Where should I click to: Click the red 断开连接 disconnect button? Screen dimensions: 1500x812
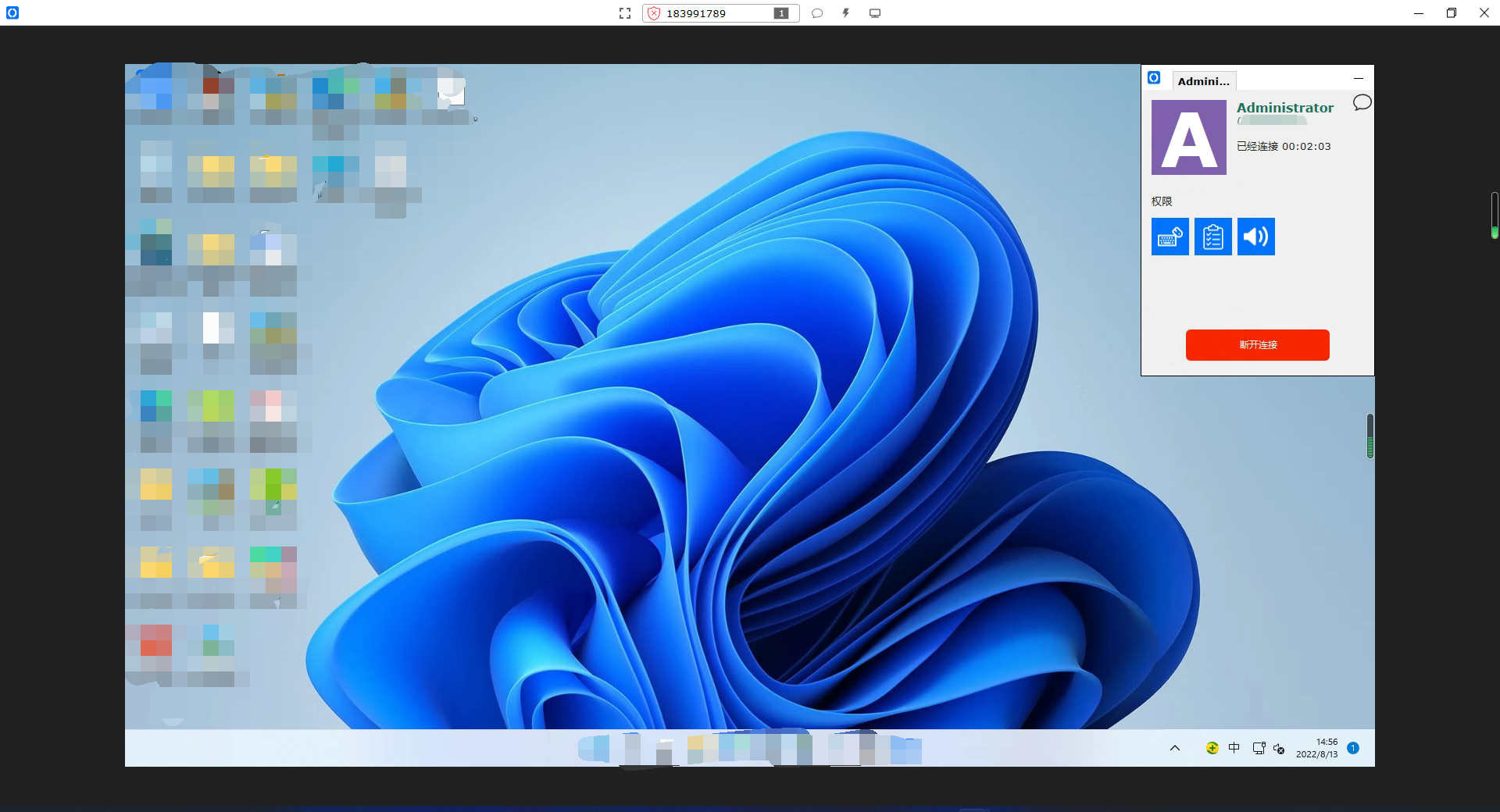click(1257, 345)
